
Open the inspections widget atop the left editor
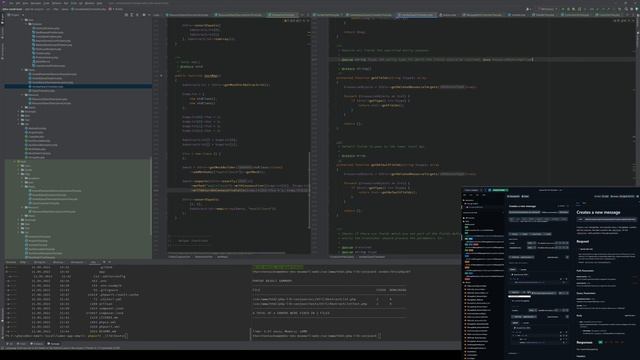[296, 20]
